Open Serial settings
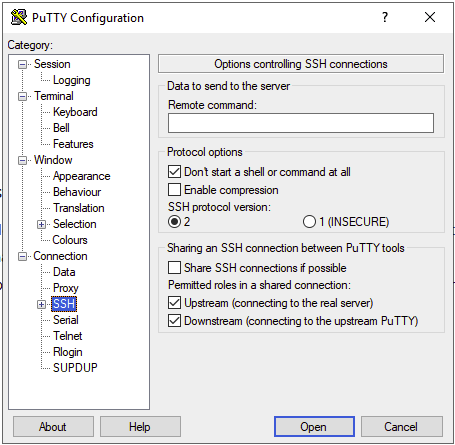455x445 pixels. (66, 320)
